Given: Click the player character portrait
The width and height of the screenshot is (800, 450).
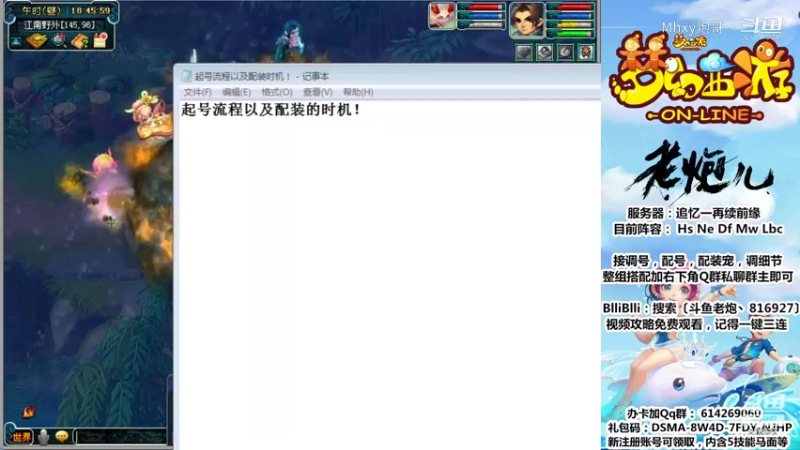Looking at the screenshot, I should tap(527, 19).
